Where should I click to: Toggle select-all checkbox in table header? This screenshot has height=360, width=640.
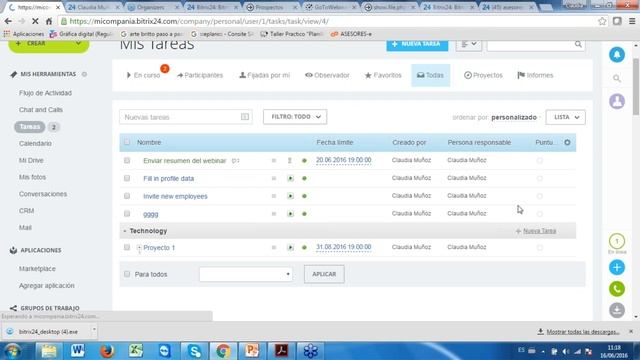coord(127,142)
